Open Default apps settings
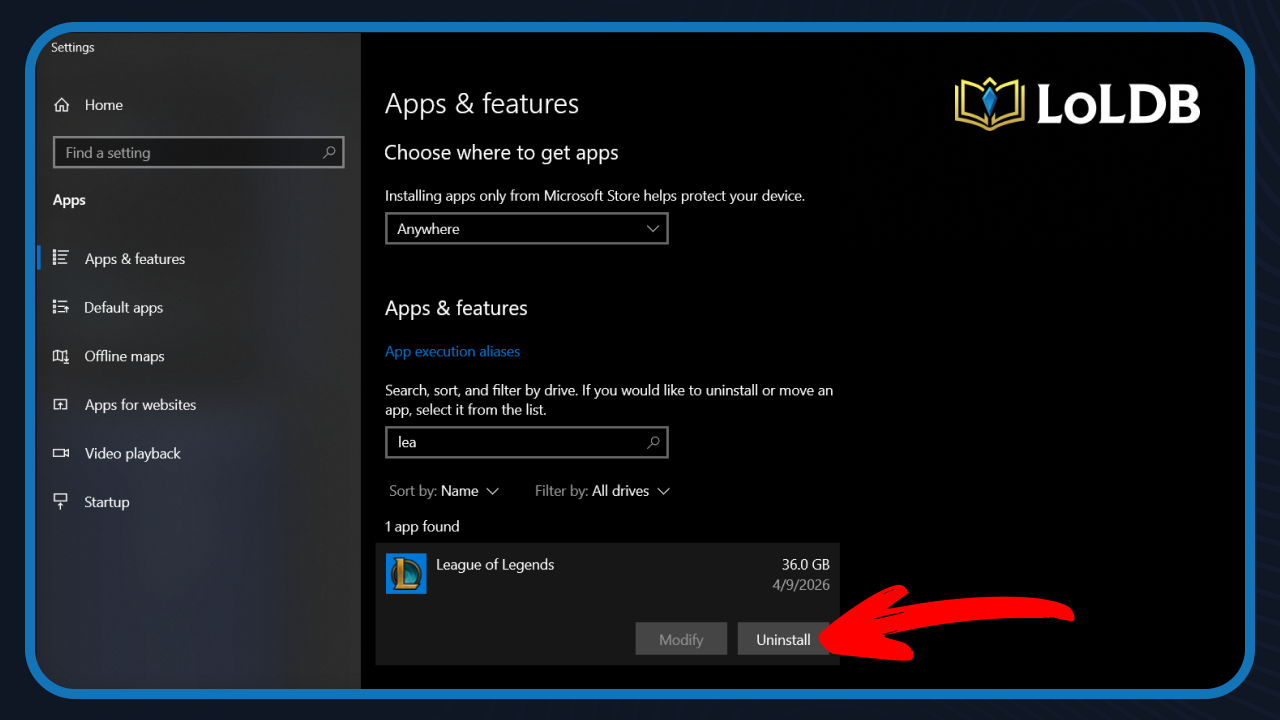 point(122,307)
